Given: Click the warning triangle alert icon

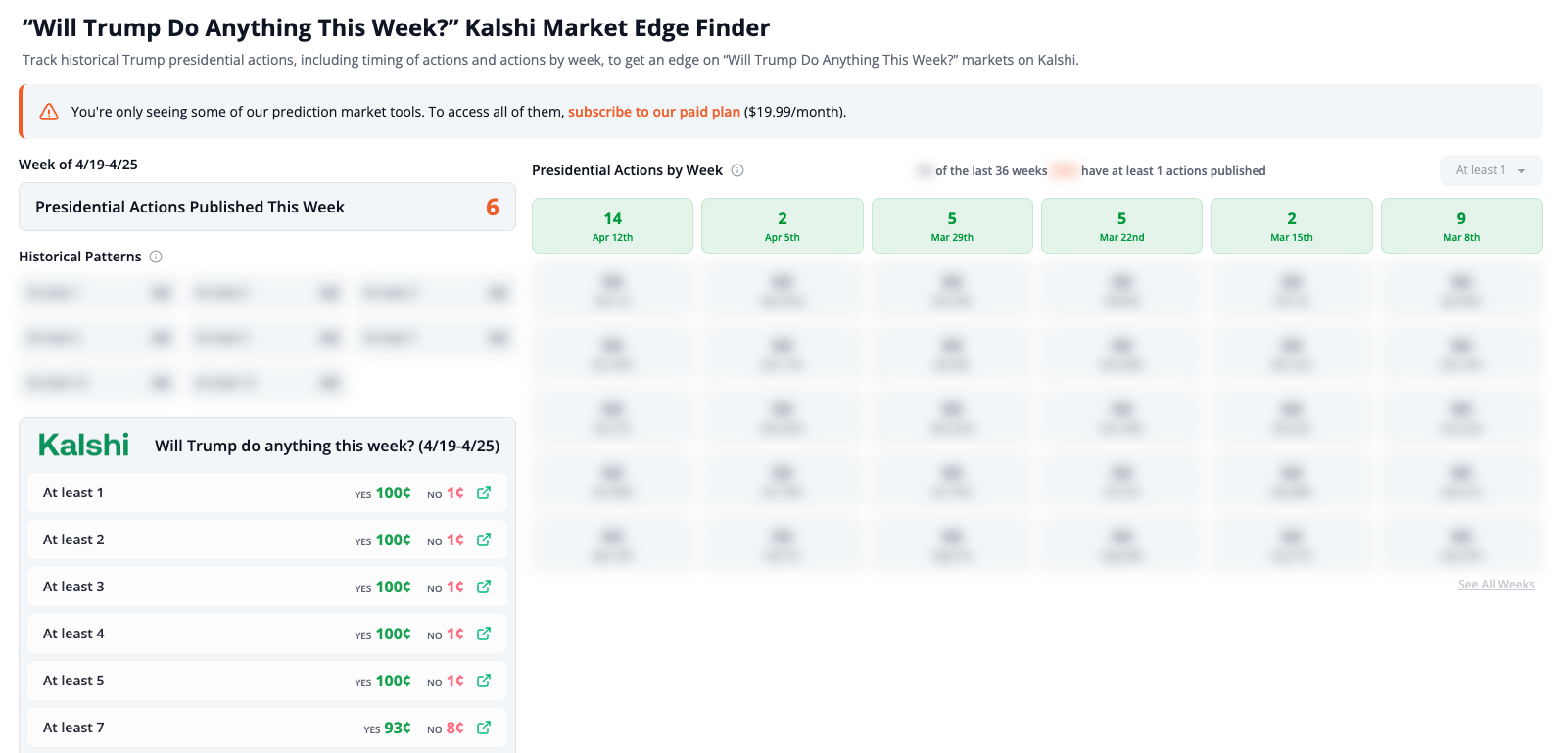Looking at the screenshot, I should coord(49,112).
